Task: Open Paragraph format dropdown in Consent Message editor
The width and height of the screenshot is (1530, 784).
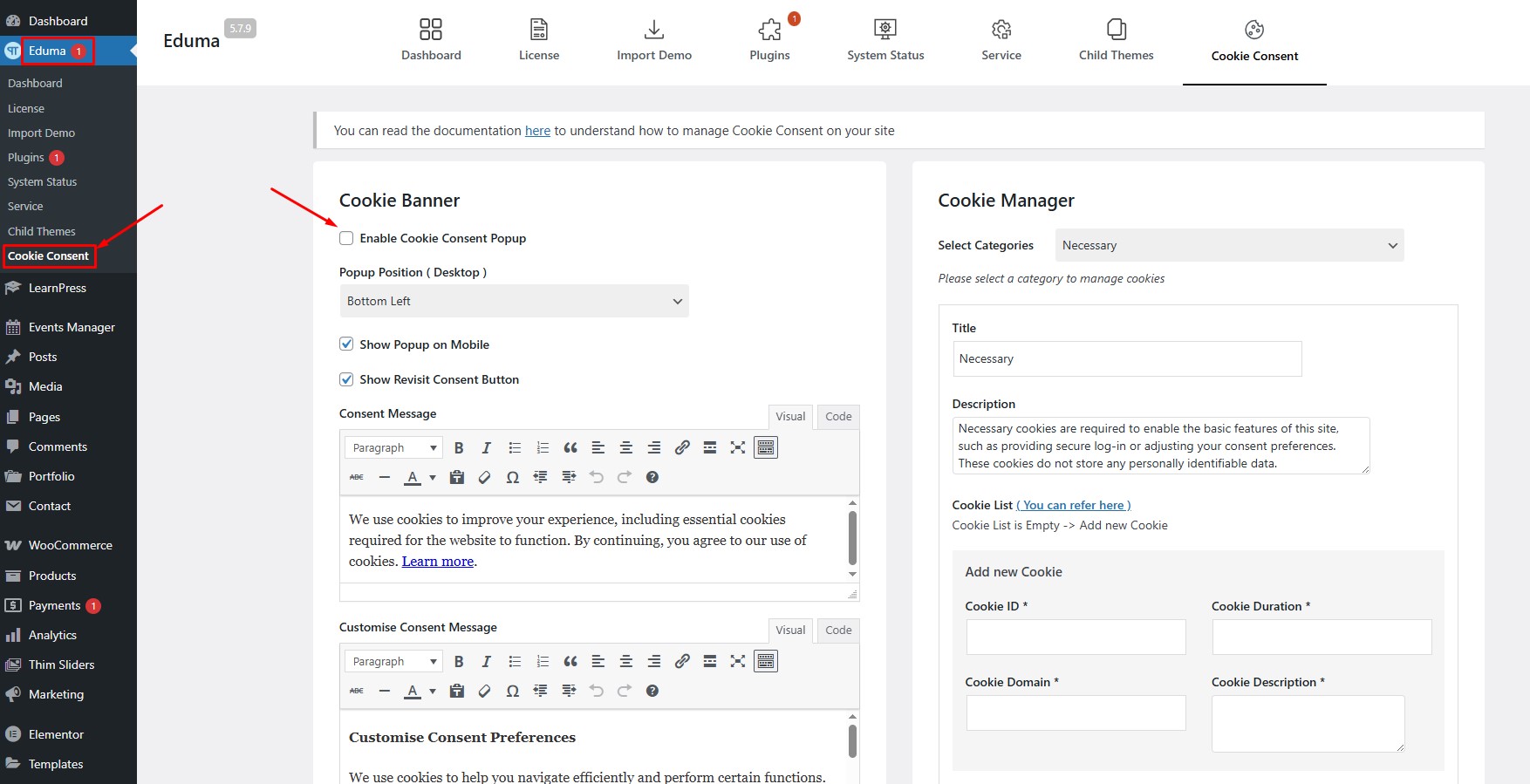Action: (x=393, y=447)
